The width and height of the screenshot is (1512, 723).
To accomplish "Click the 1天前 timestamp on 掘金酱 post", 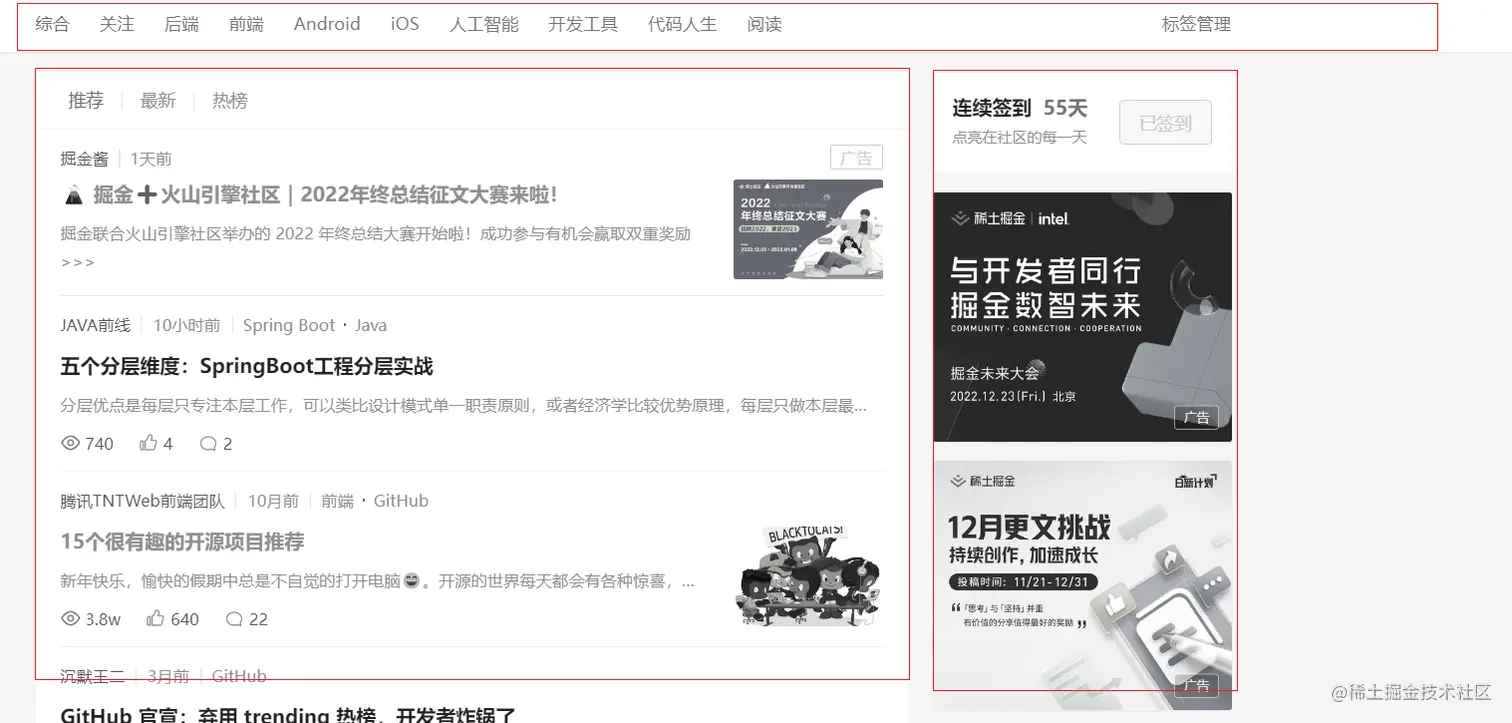I will point(151,158).
